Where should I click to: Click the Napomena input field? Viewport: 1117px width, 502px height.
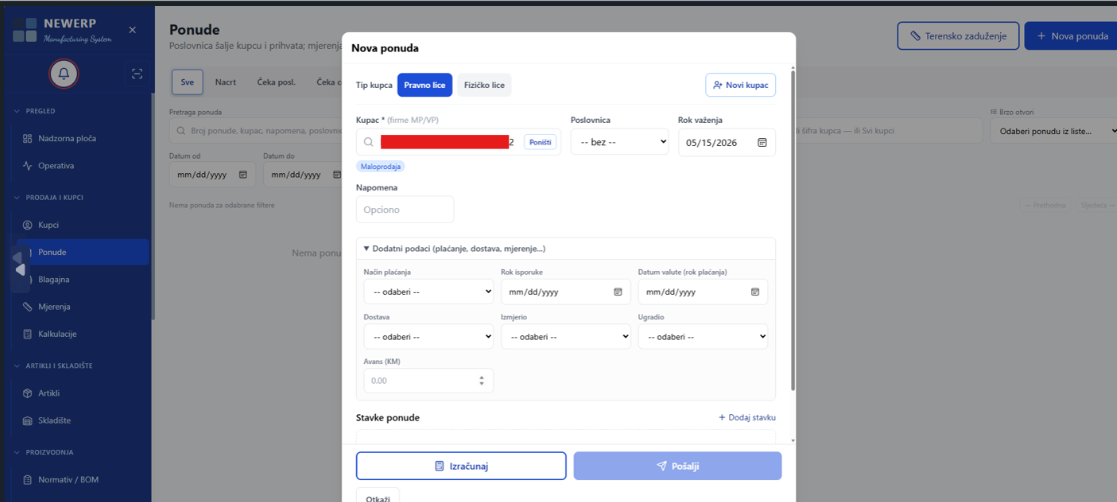pos(404,209)
